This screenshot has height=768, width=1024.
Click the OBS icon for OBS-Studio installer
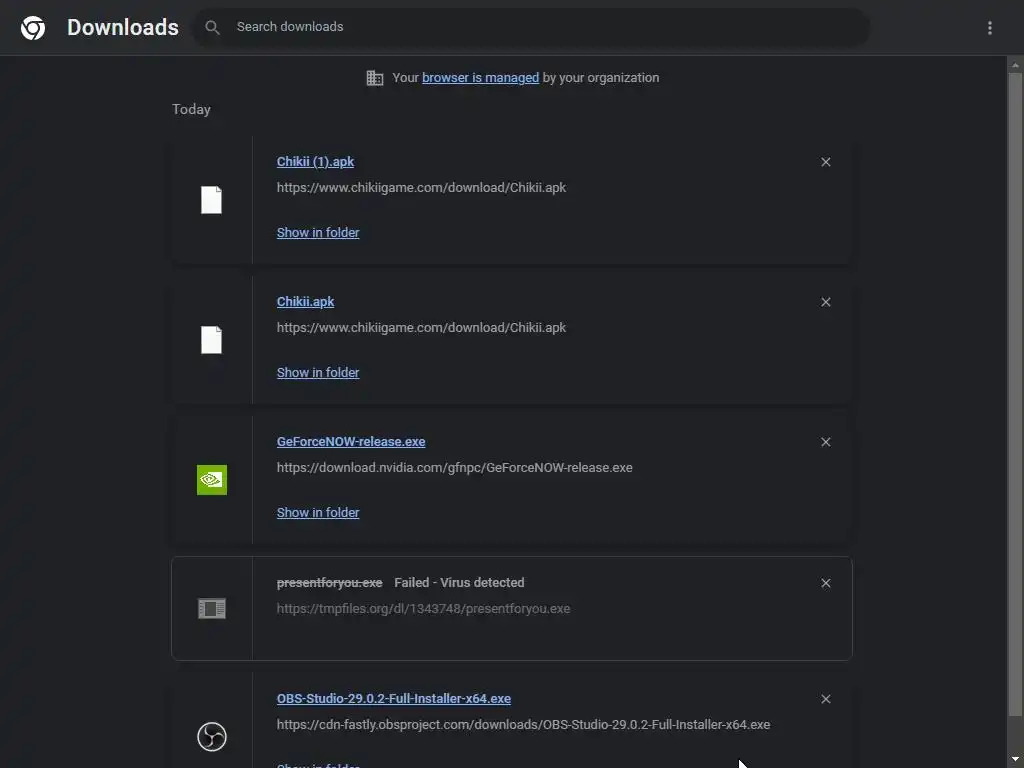tap(212, 737)
